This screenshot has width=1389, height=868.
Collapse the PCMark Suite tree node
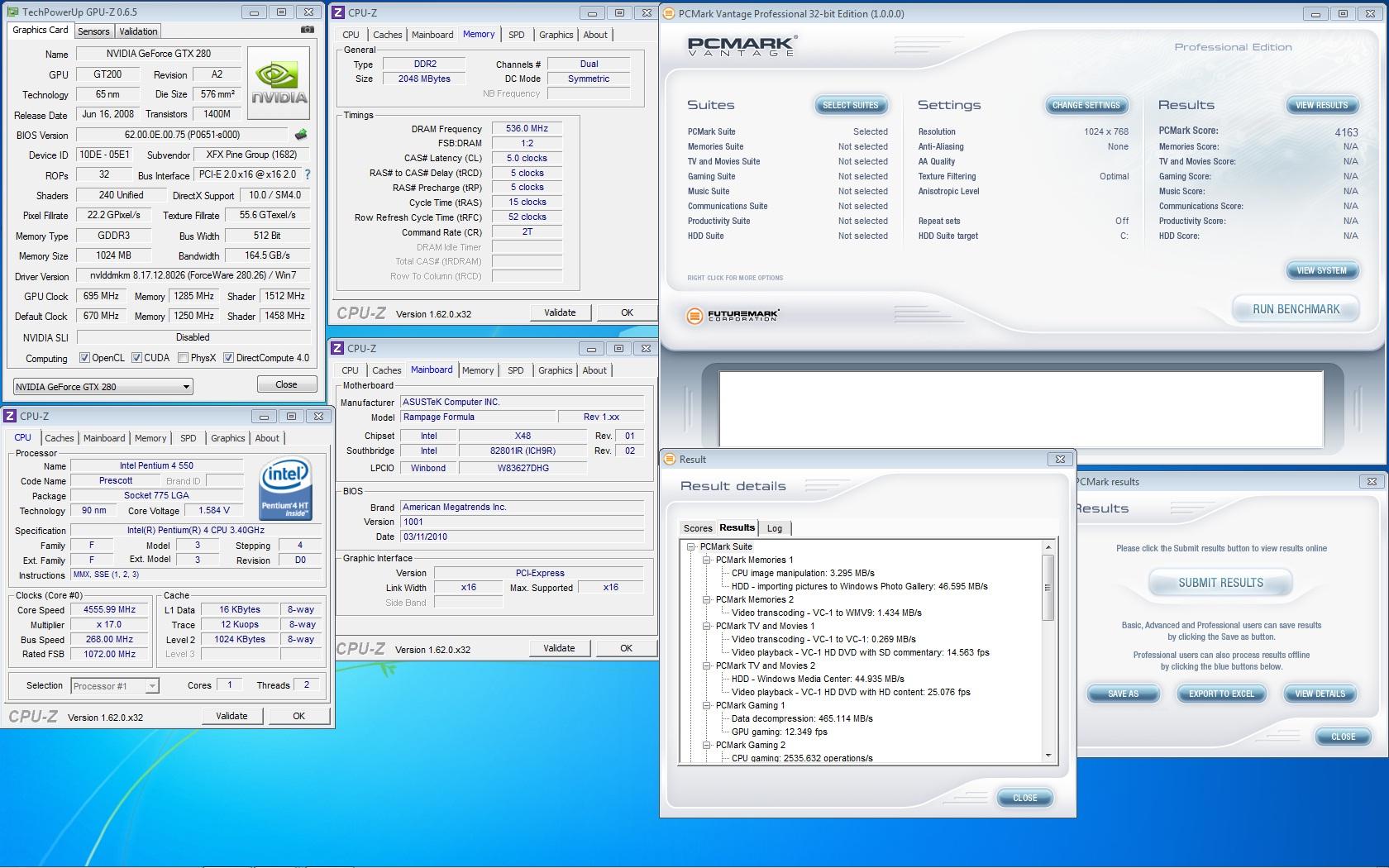(x=691, y=546)
